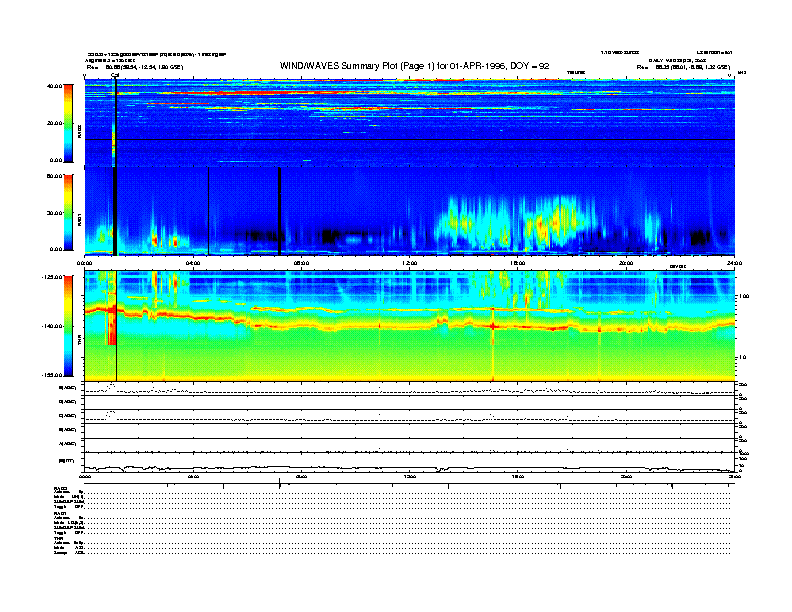Click the RAD1 color scale bar
This screenshot has height=612, width=792.
click(x=68, y=213)
